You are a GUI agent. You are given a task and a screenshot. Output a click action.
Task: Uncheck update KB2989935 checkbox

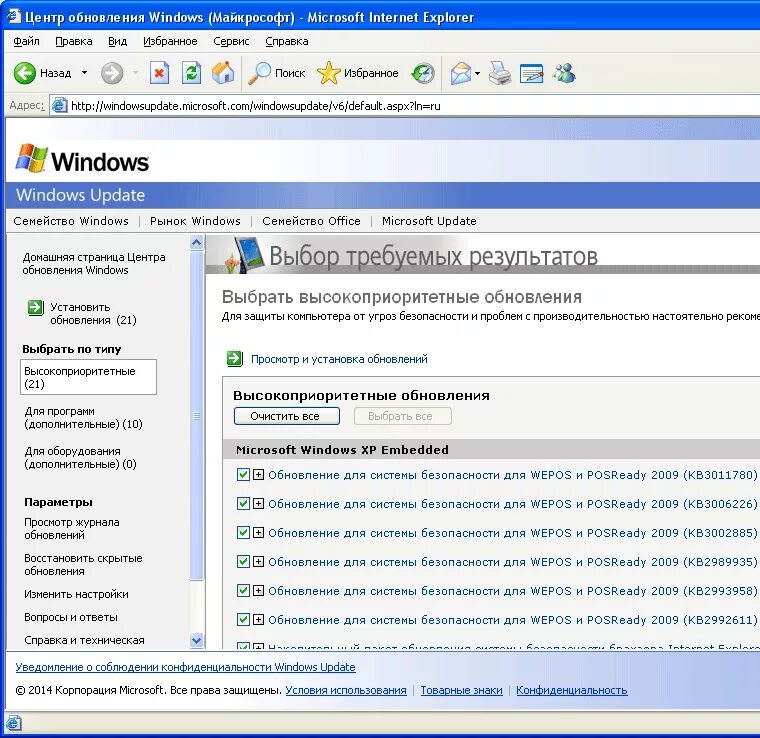coord(243,562)
